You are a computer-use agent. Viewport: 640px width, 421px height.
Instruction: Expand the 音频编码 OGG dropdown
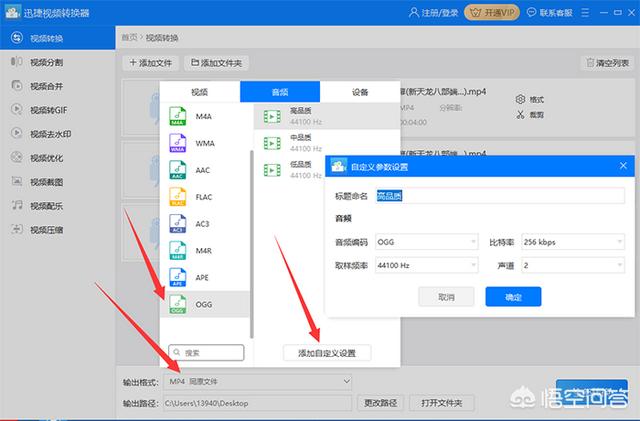[x=427, y=242]
